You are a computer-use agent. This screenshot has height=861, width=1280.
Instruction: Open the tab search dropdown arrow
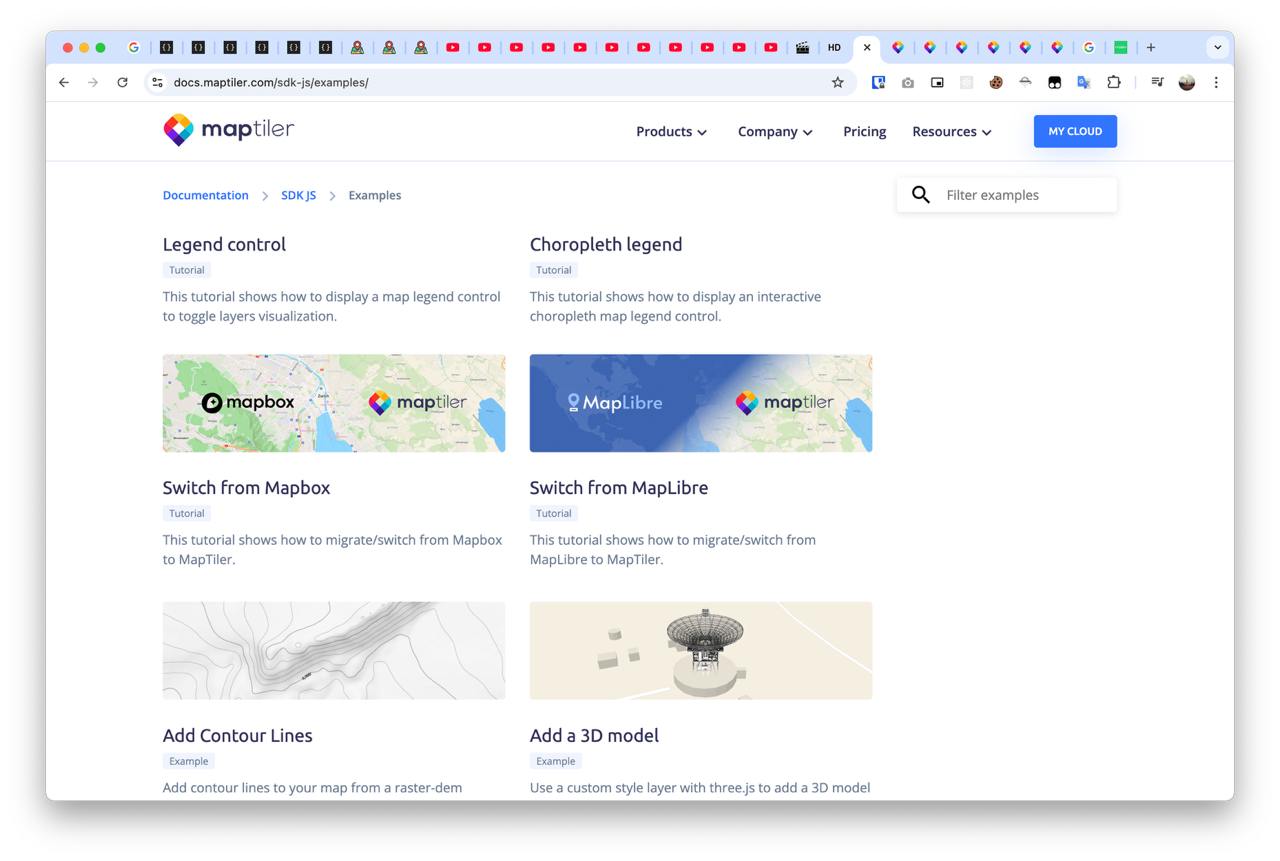[x=1217, y=47]
